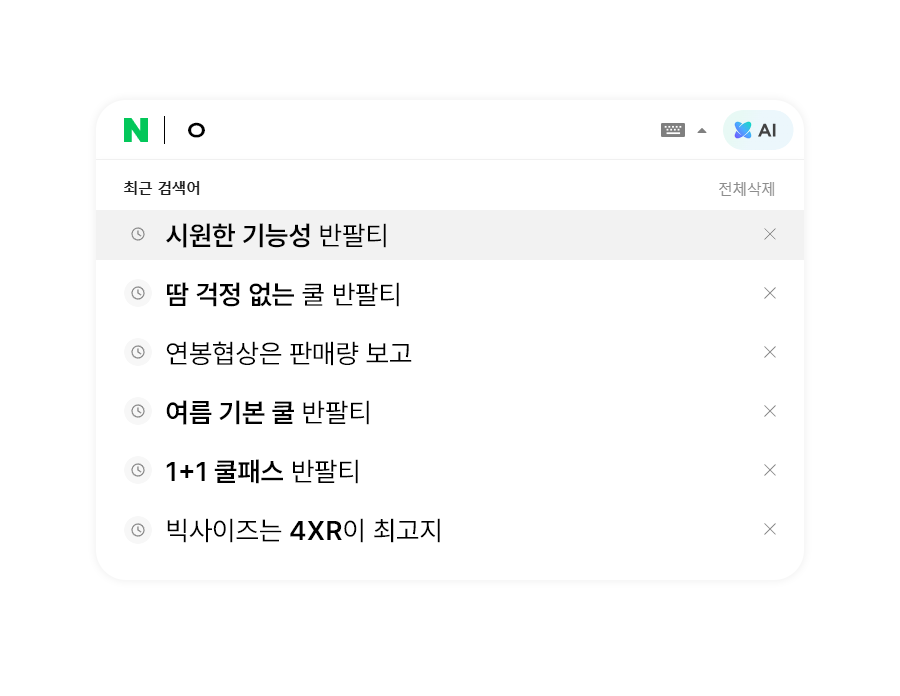Image resolution: width=900 pixels, height=696 pixels.
Task: Click clock icon beside 1+1 쿨패스 반팔티
Action: (x=138, y=470)
